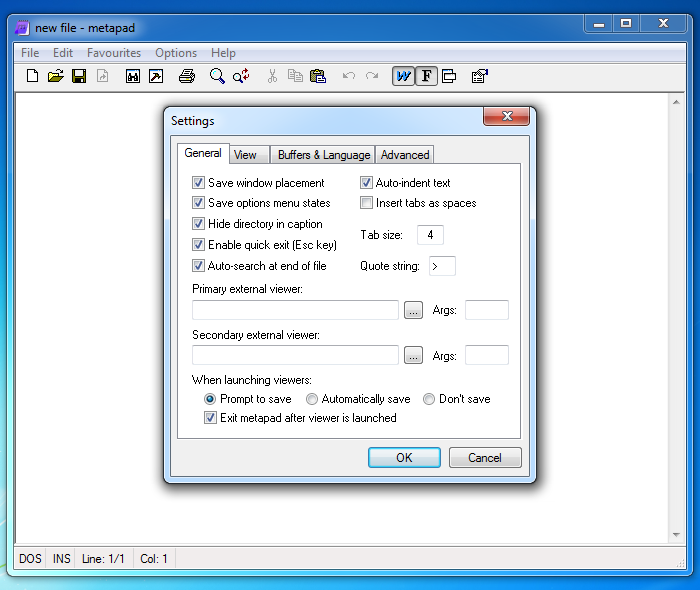Click the Reload file toolbar icon
This screenshot has height=590, width=700.
[103, 76]
